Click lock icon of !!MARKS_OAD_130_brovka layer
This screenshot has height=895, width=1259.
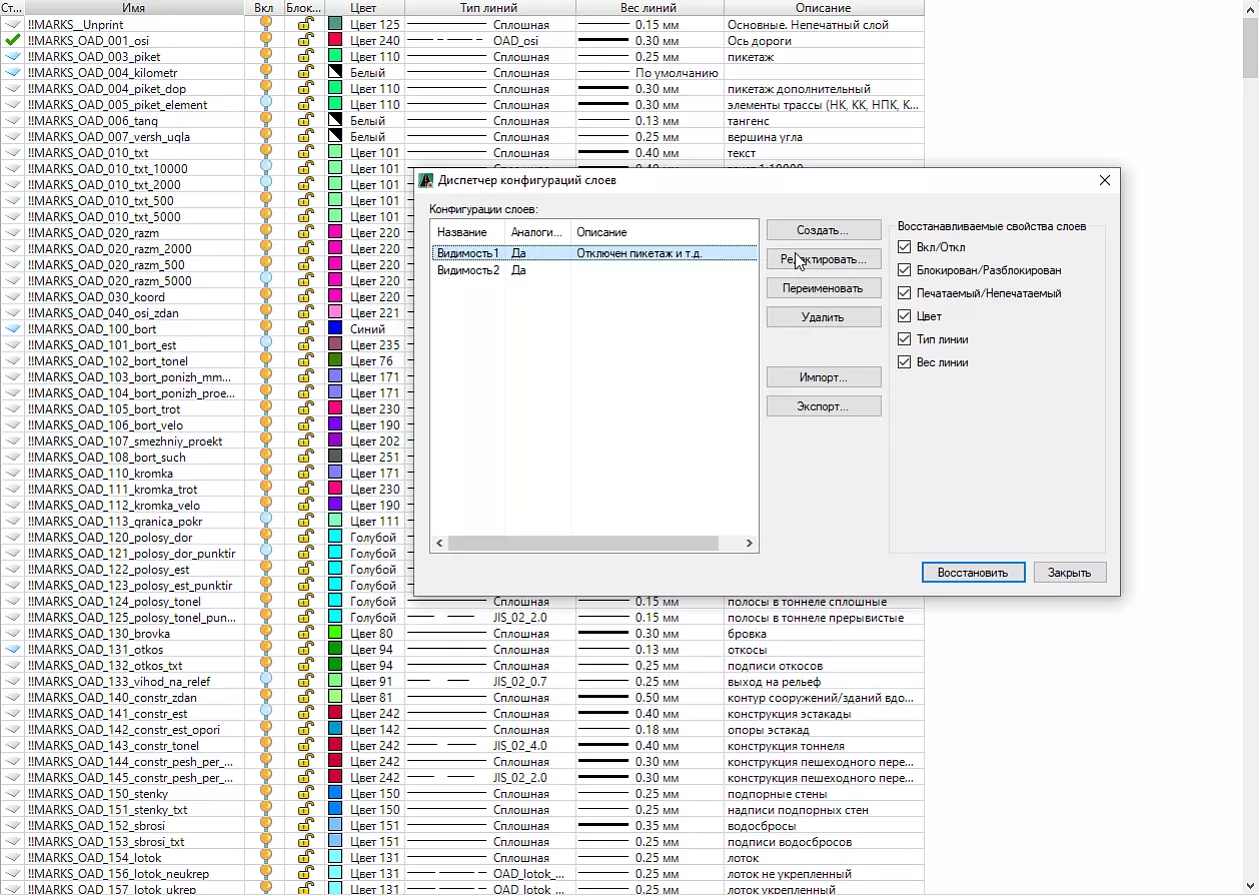pos(306,634)
